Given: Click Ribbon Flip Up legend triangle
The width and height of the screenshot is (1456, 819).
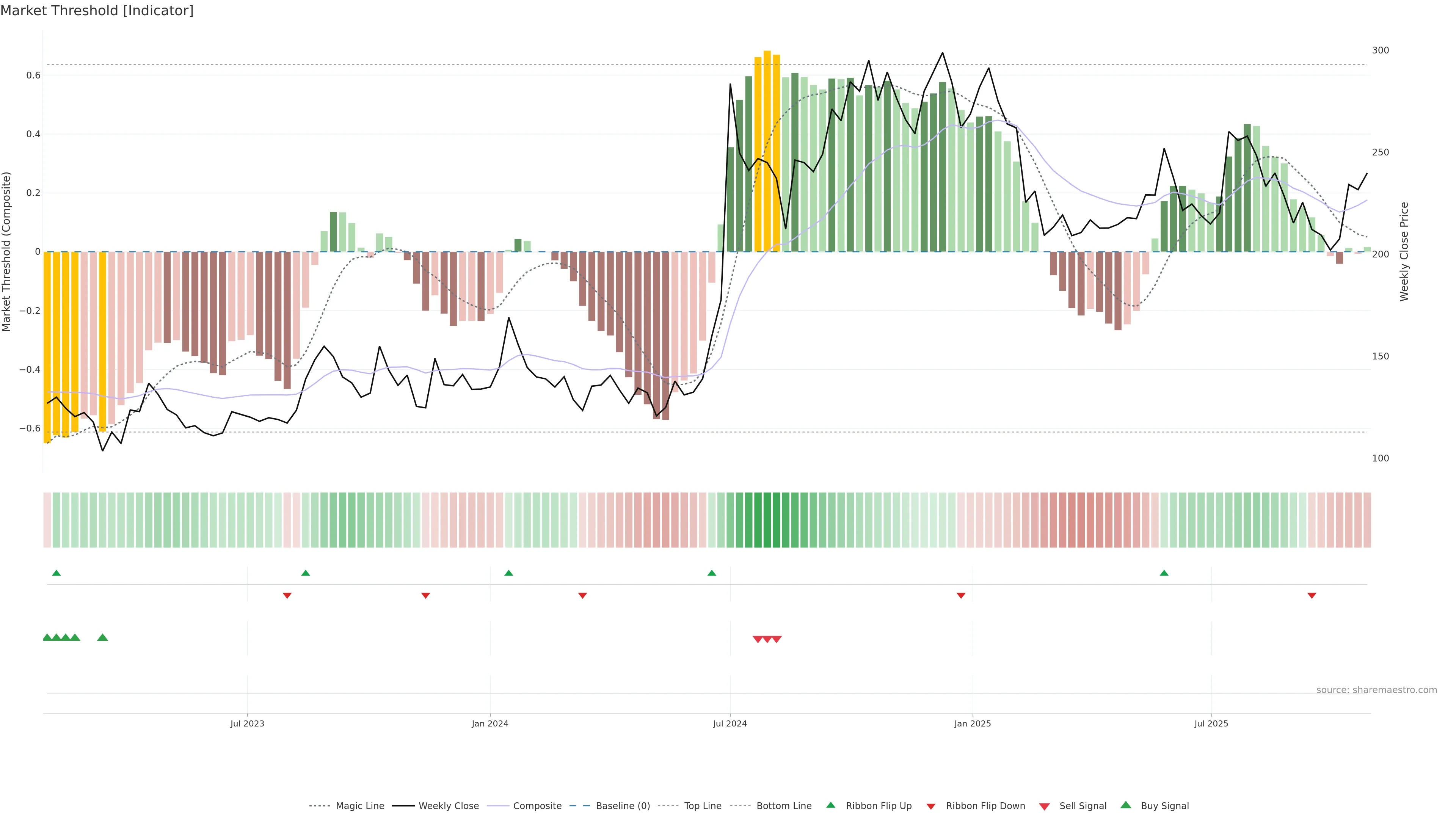Looking at the screenshot, I should click(x=830, y=805).
